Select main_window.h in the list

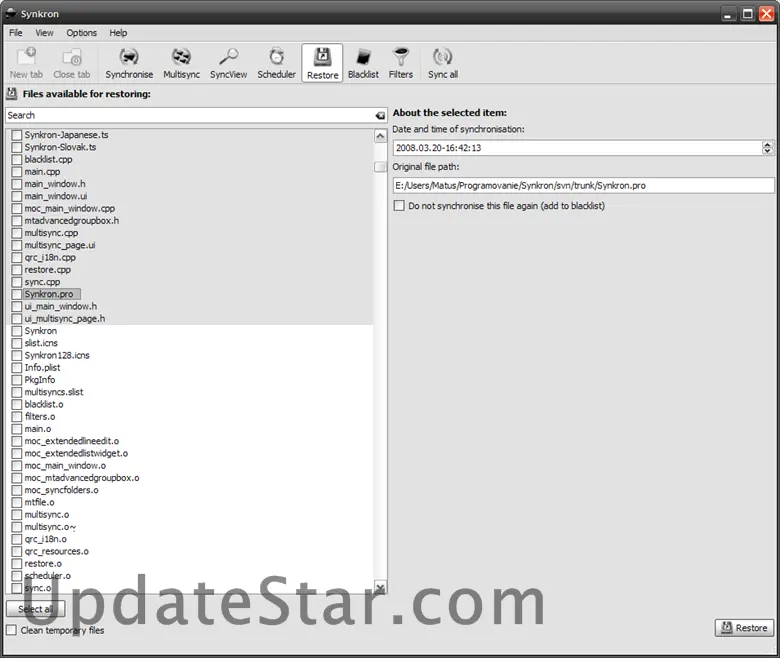[55, 184]
